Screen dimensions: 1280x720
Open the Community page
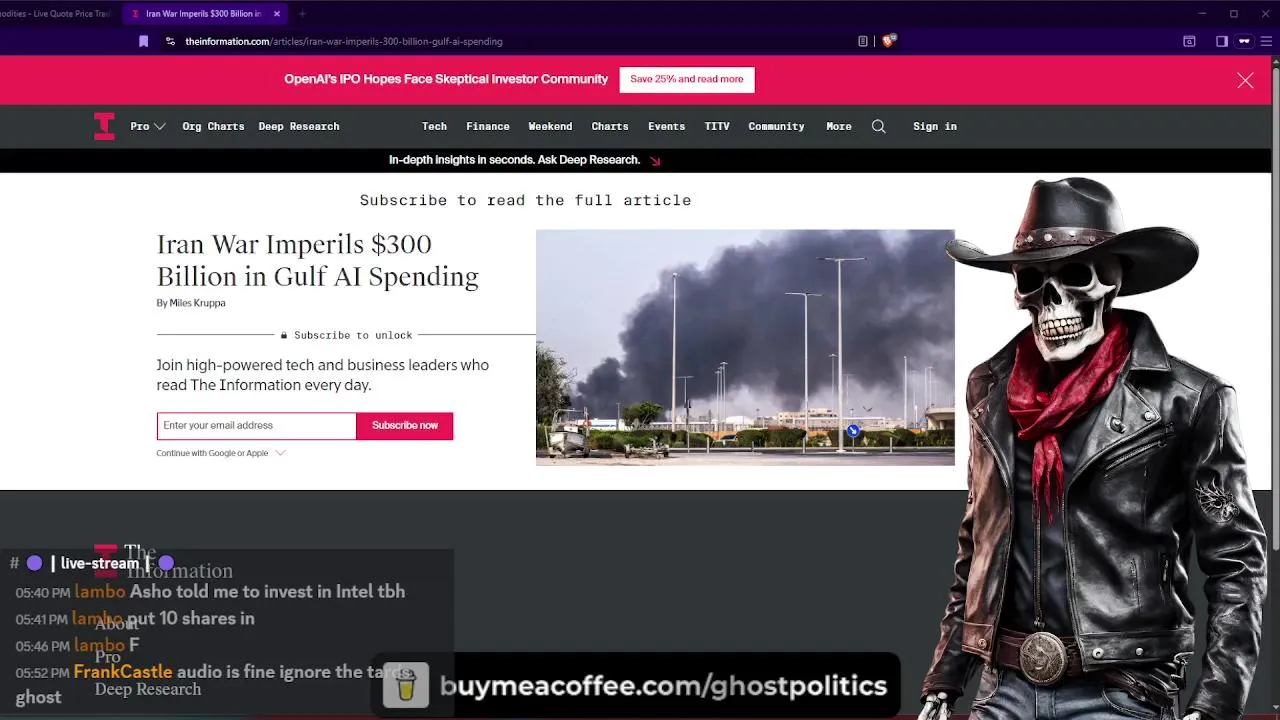point(776,126)
